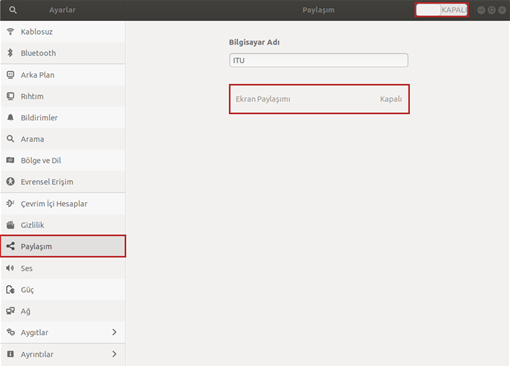510x367 pixels.
Task: Click the Arka Plan background icon
Action: point(10,75)
